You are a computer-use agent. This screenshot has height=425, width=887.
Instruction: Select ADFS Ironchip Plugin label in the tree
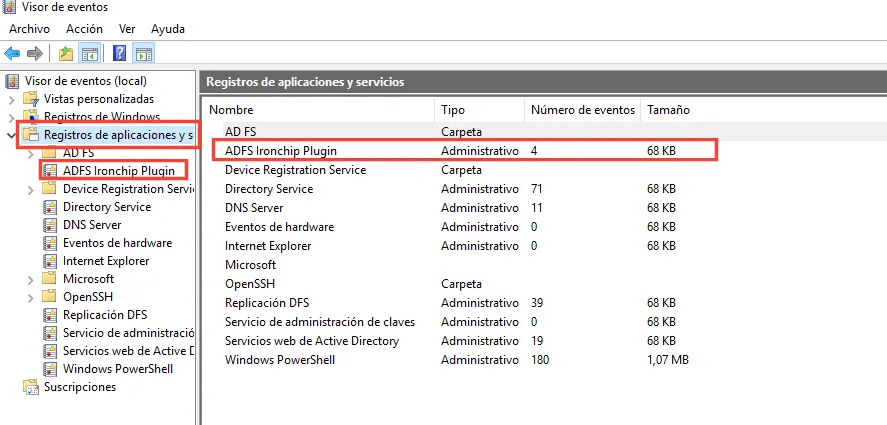click(x=119, y=171)
